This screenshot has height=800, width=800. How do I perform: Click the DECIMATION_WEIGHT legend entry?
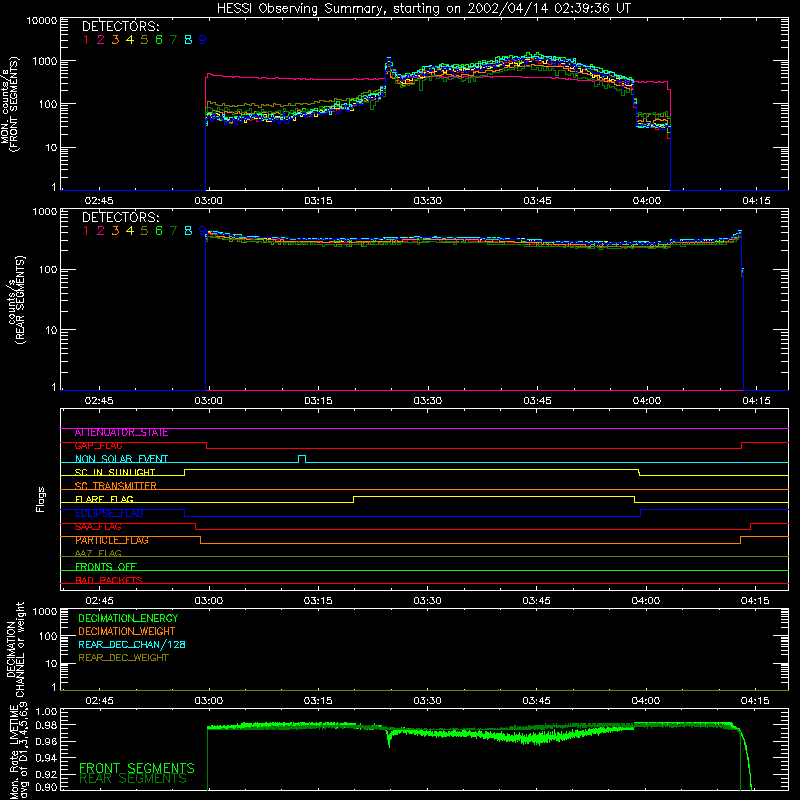[127, 632]
